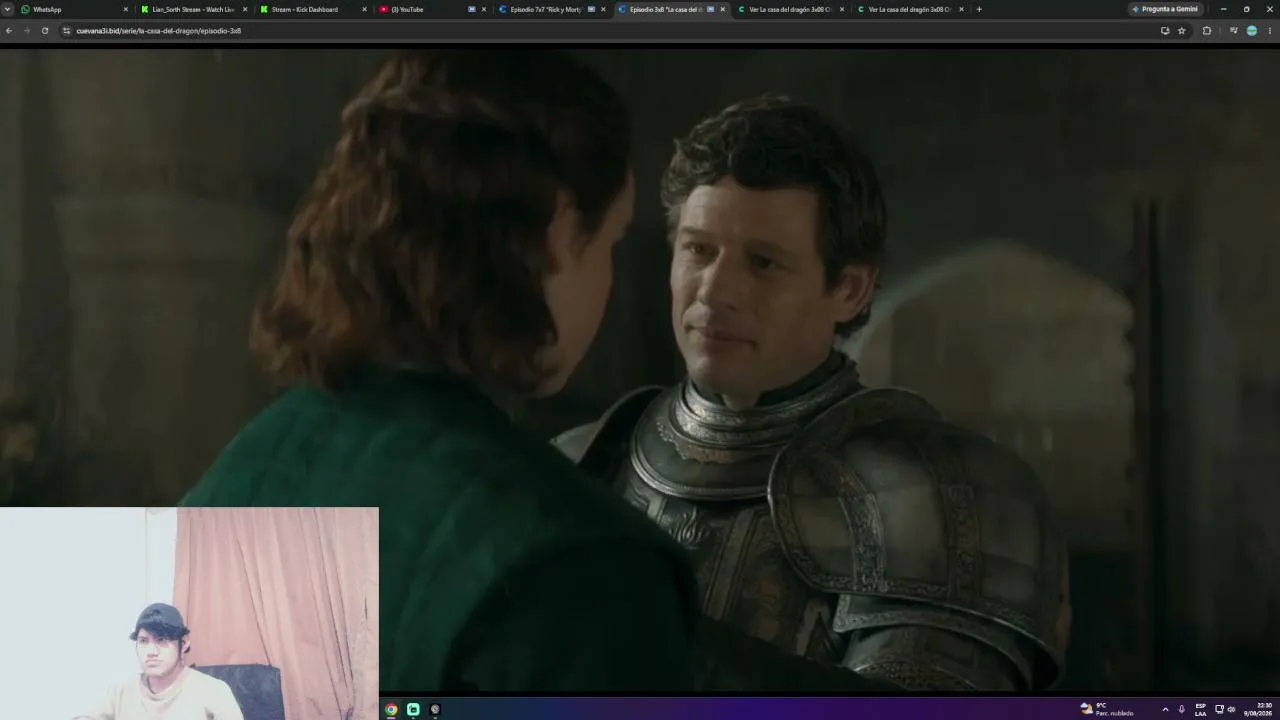
Task: Open the weather widget showing 9°C
Action: point(1107,709)
